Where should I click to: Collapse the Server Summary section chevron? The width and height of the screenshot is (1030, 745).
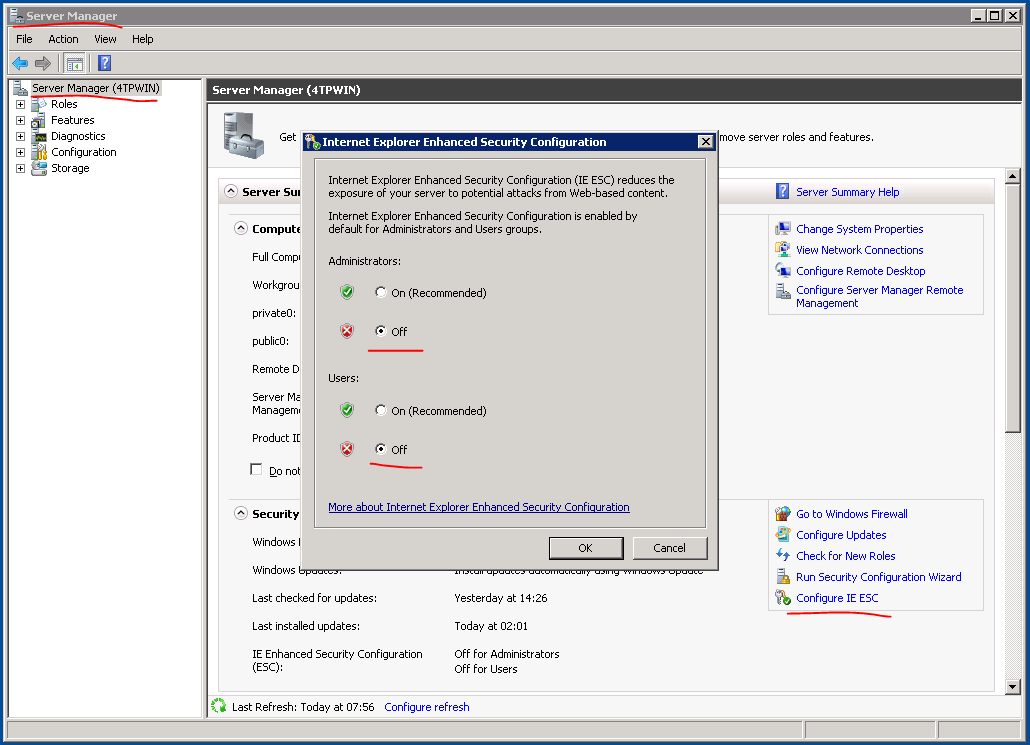pos(231,191)
